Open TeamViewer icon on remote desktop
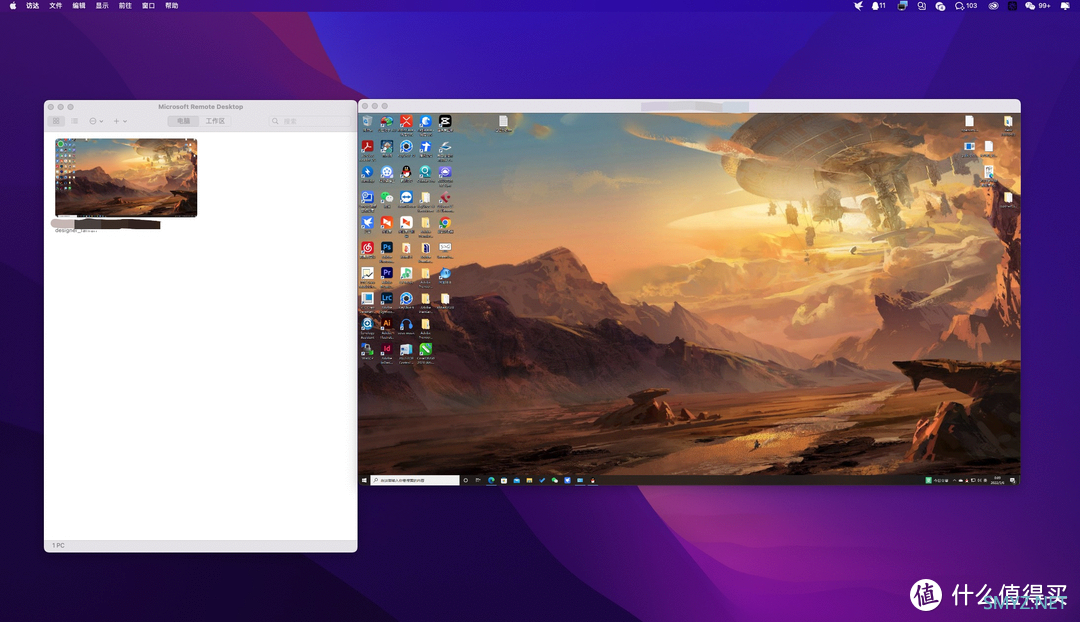The image size is (1080, 622). (406, 197)
